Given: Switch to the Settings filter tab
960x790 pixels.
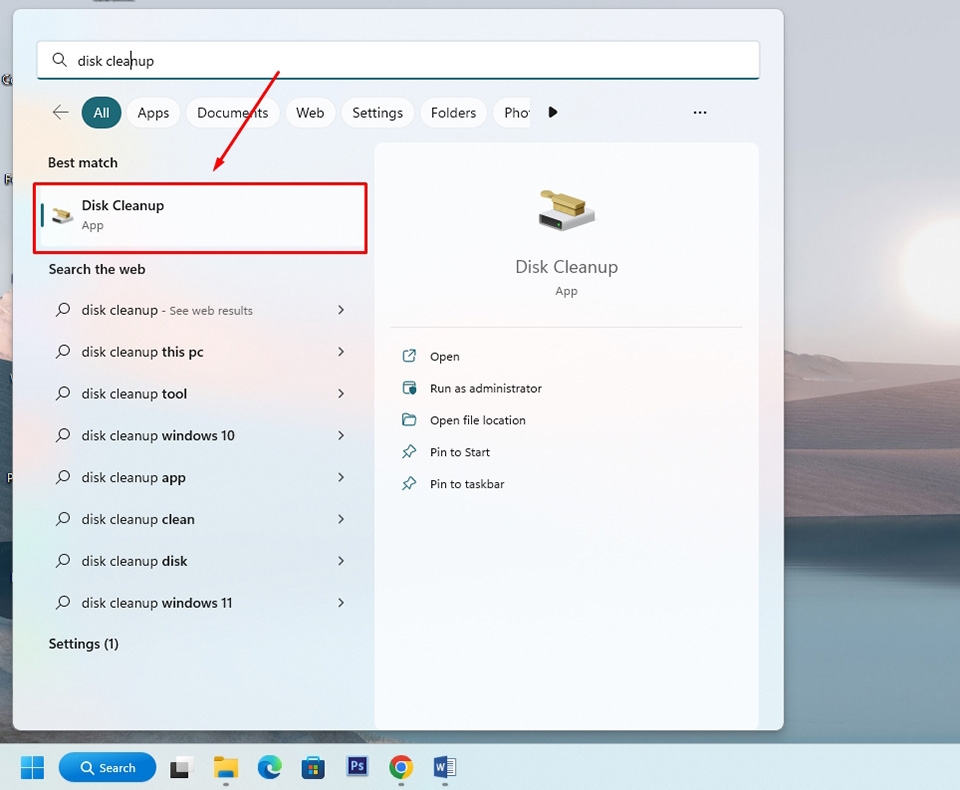Looking at the screenshot, I should point(378,113).
